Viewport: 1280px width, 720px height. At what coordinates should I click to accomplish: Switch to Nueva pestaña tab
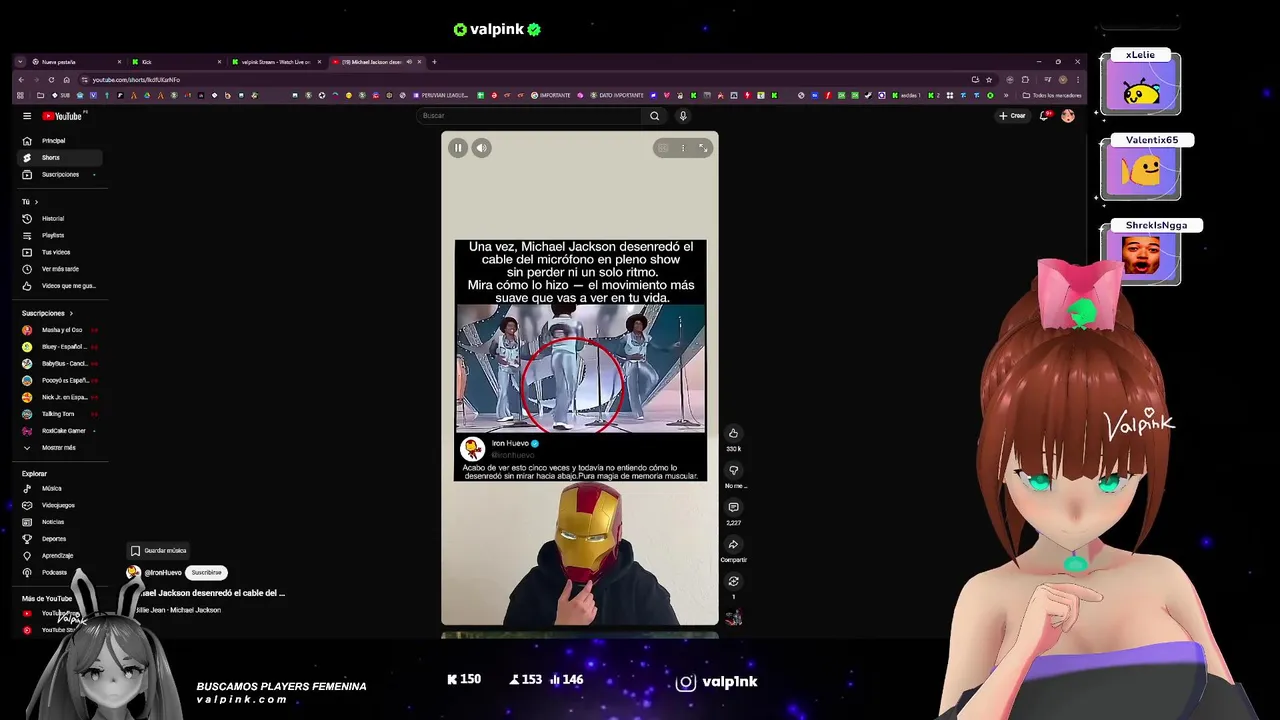(75, 62)
